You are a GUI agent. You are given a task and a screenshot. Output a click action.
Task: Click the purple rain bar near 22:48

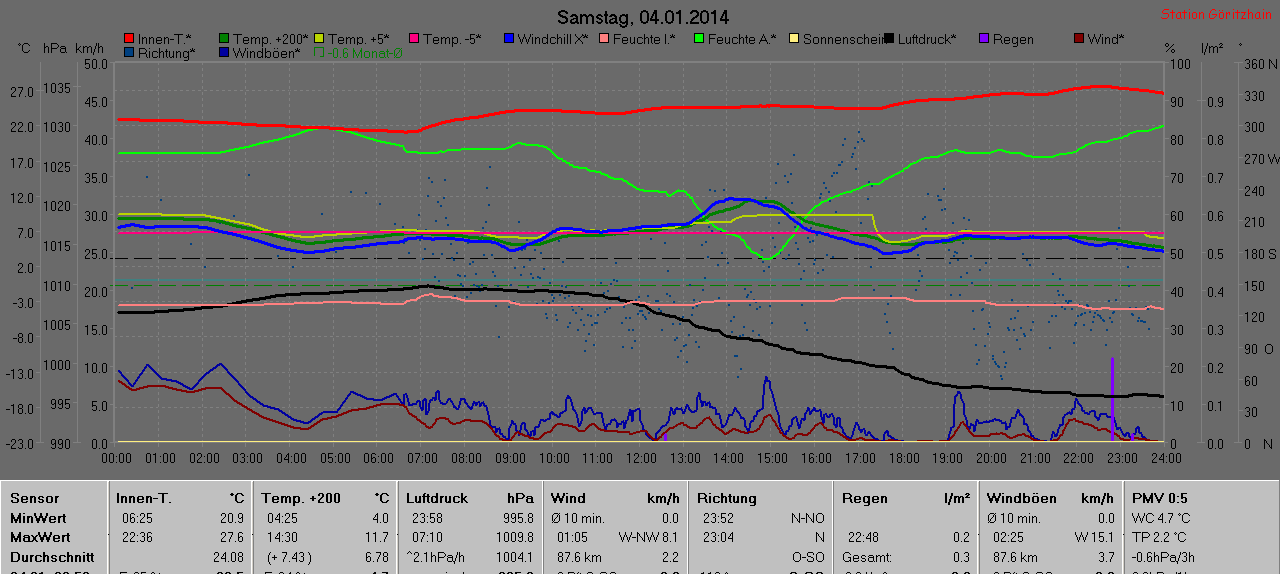point(1112,398)
